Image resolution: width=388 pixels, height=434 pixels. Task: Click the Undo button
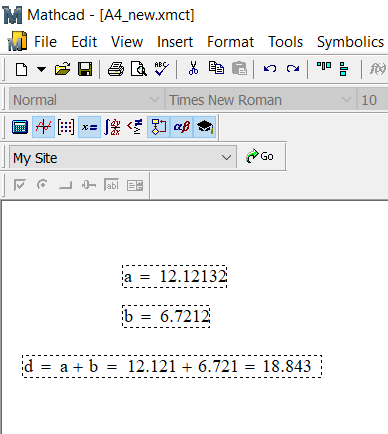(x=270, y=69)
